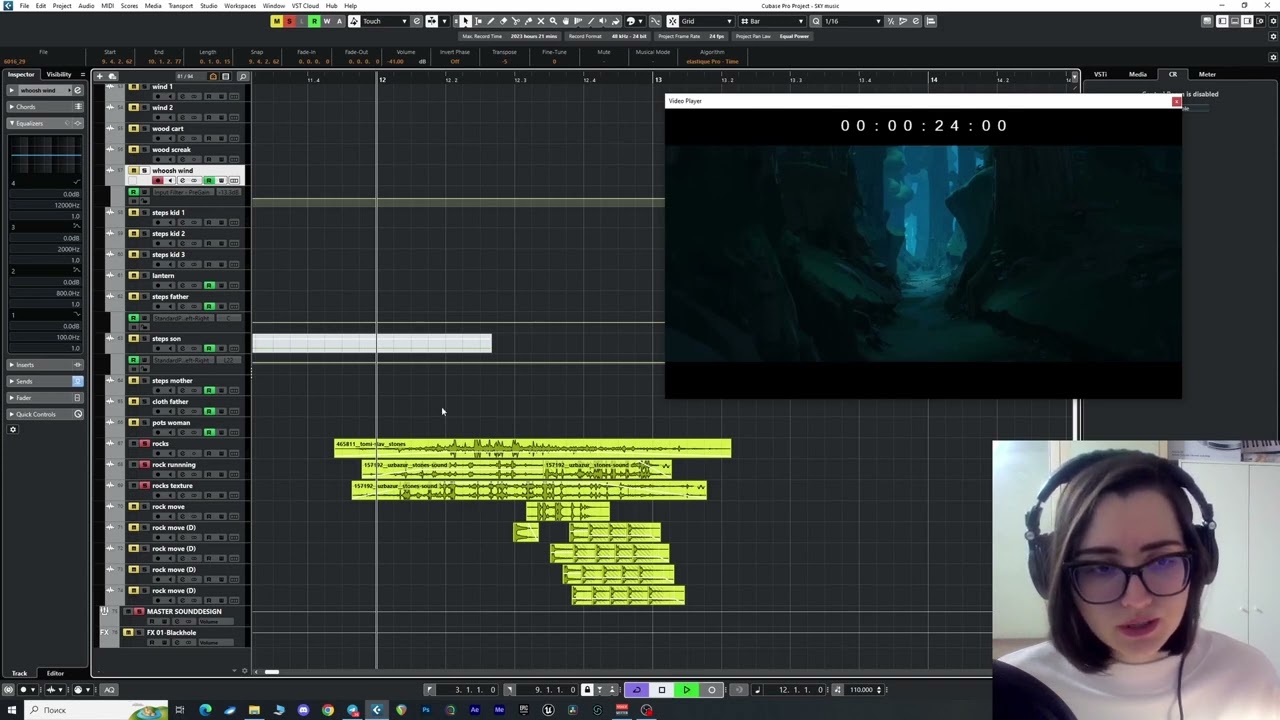The height and width of the screenshot is (720, 1280).
Task: Switch to the Media tab
Action: tap(1138, 74)
